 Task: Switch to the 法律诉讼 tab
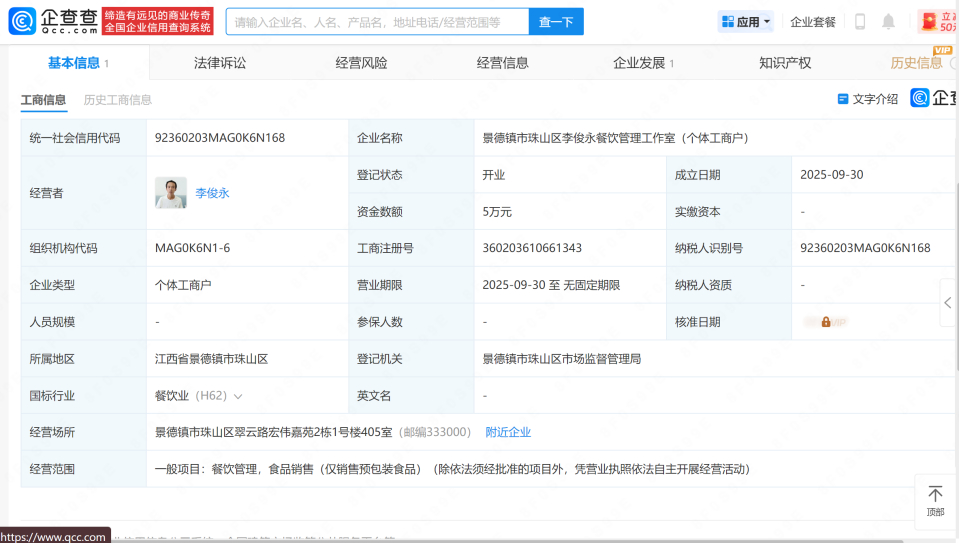point(220,63)
